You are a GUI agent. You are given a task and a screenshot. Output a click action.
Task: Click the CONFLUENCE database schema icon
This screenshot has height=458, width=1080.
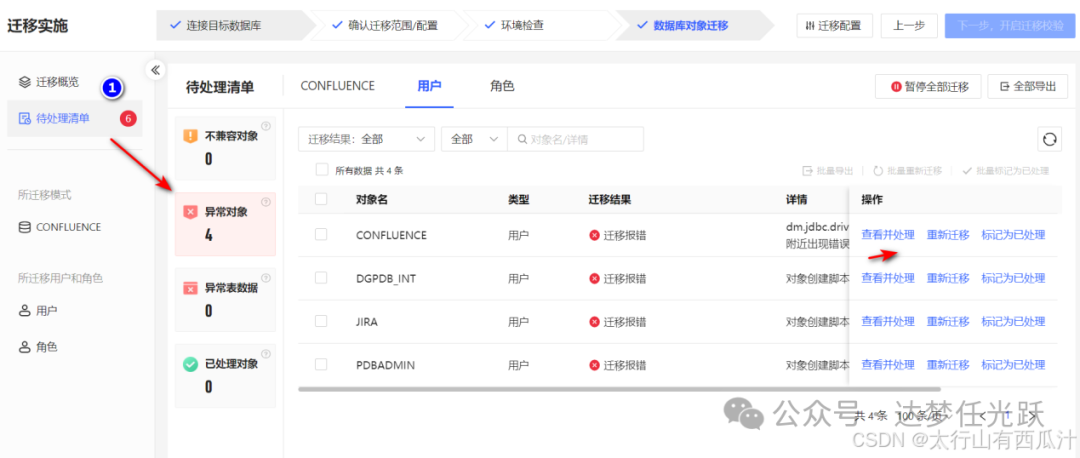(25, 227)
